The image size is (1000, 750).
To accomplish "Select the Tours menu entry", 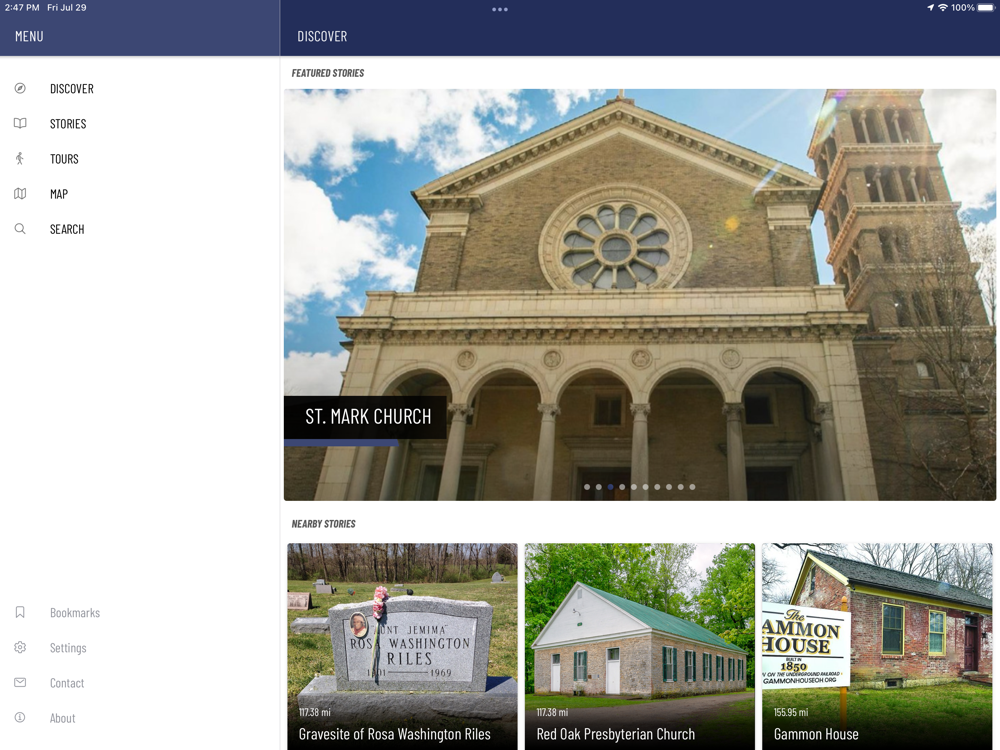I will coord(64,159).
